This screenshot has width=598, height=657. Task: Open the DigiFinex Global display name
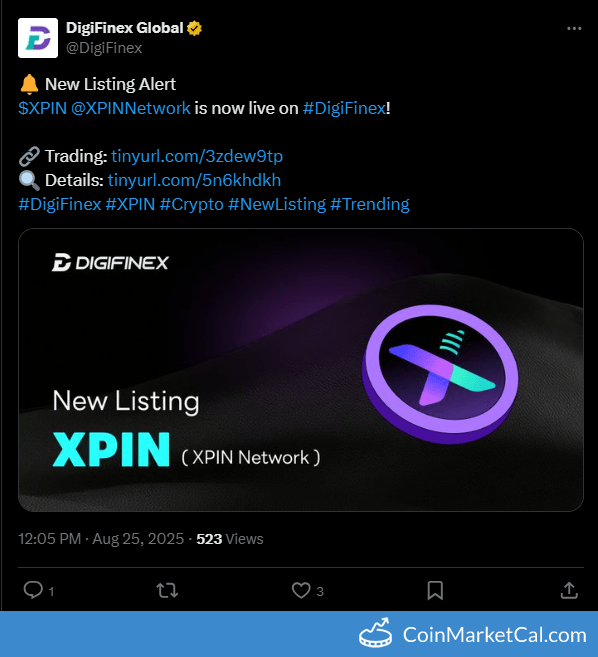click(x=124, y=28)
